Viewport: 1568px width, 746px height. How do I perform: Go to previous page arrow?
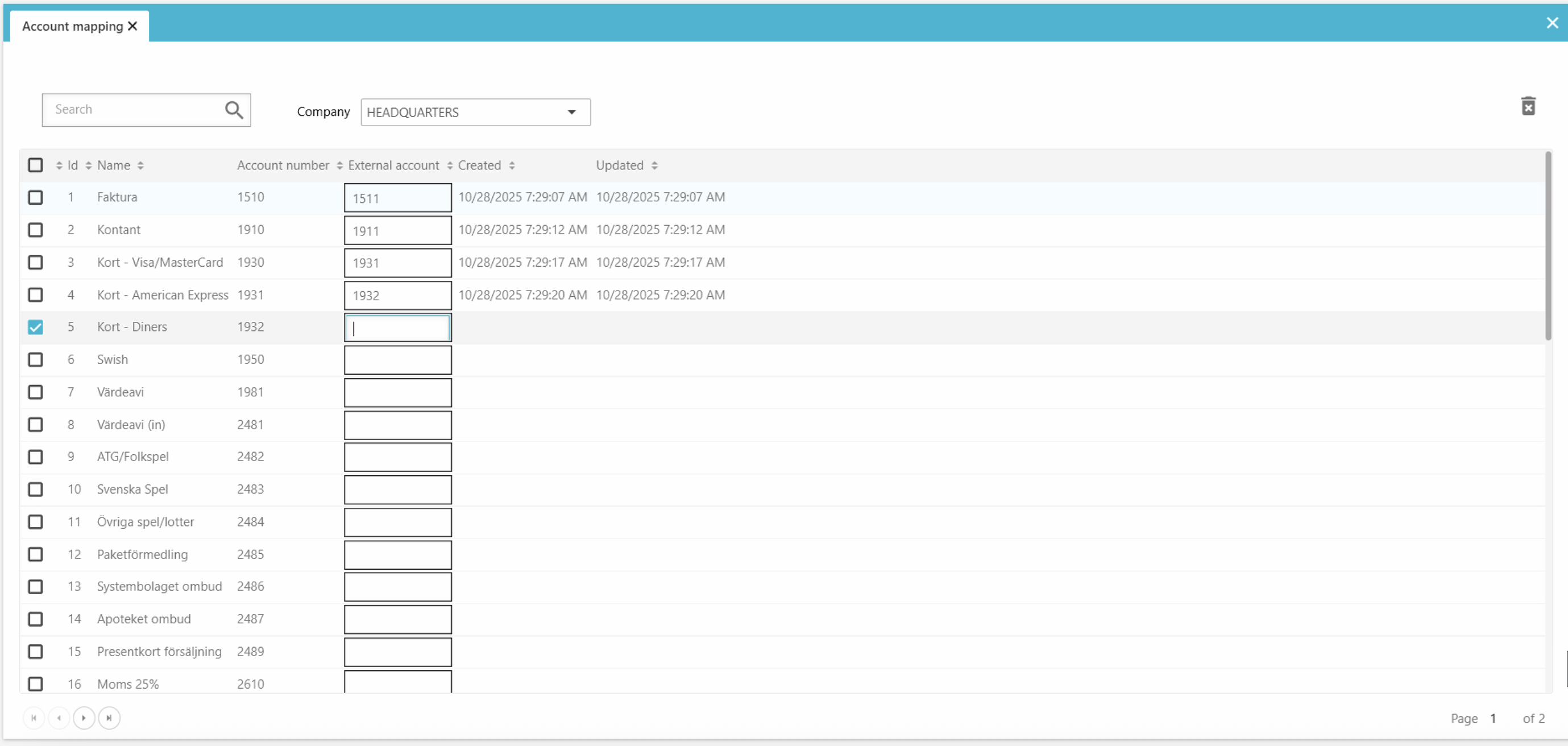click(x=59, y=718)
